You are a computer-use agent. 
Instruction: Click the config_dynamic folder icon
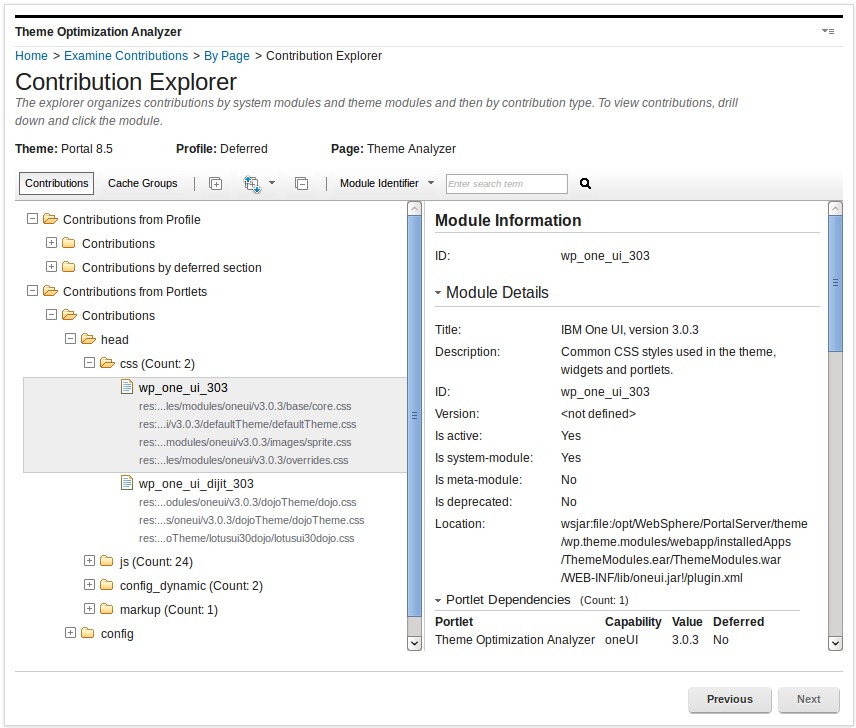point(105,585)
